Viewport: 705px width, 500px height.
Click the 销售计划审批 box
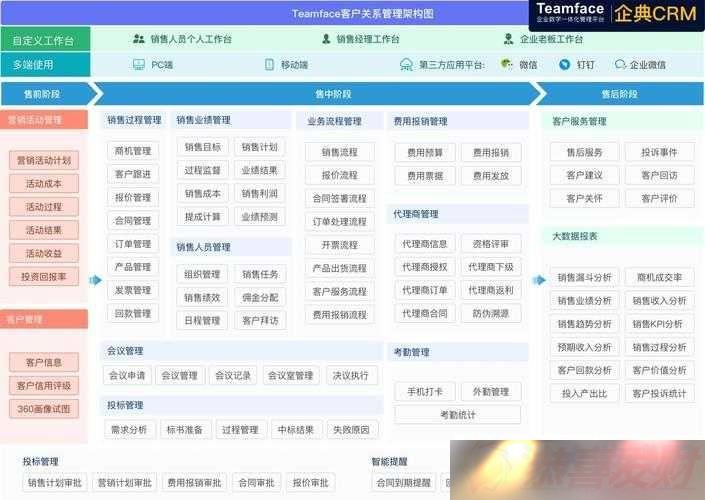(x=55, y=483)
